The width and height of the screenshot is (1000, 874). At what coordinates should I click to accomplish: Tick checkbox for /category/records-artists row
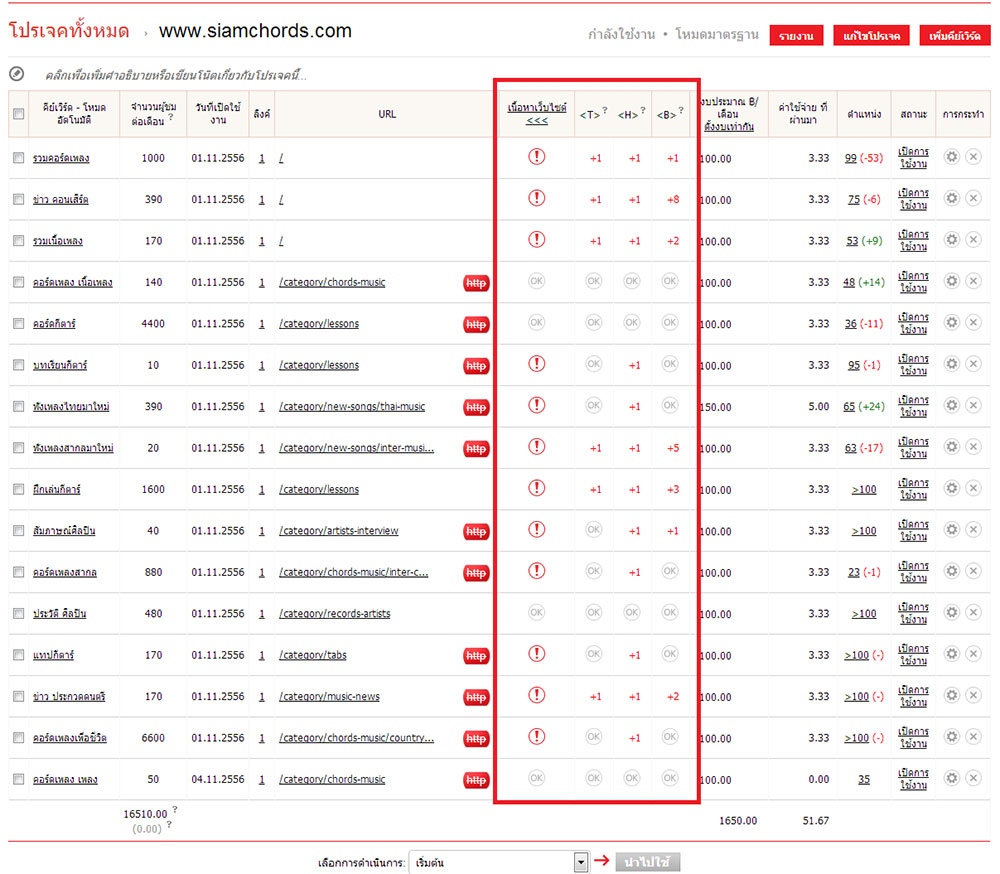coord(18,614)
